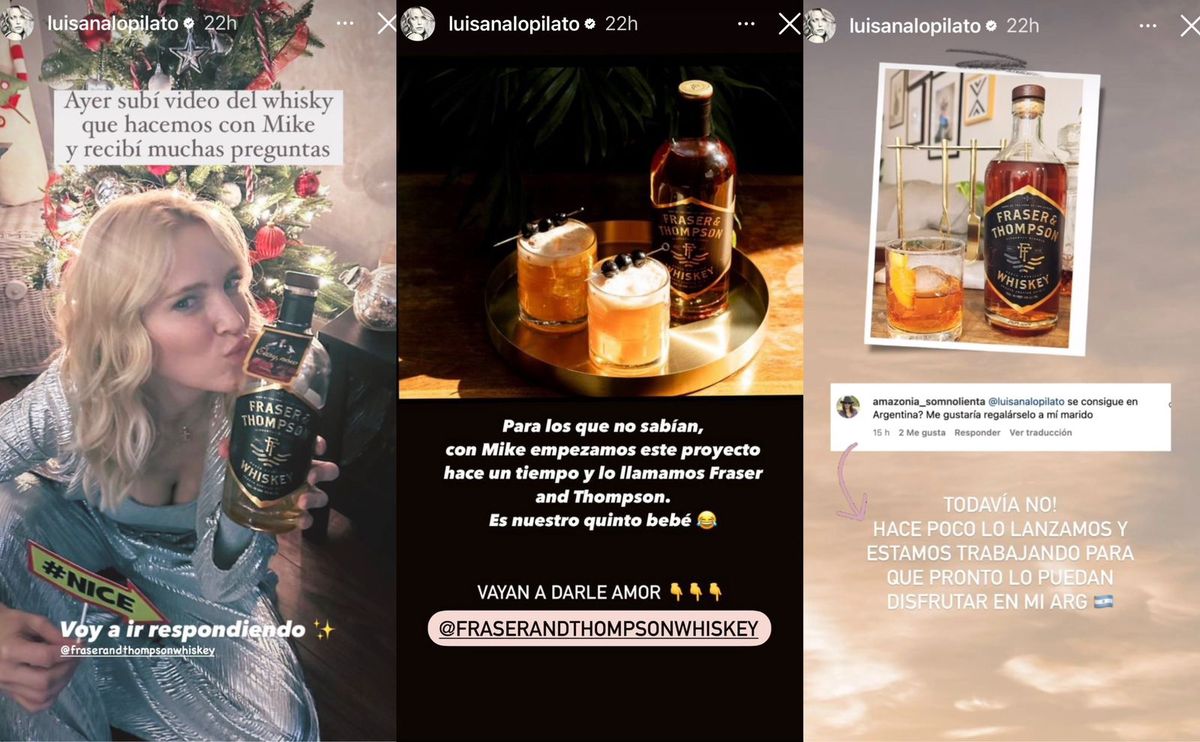Tap profile avatar on the cocktail tray story

(x=418, y=23)
